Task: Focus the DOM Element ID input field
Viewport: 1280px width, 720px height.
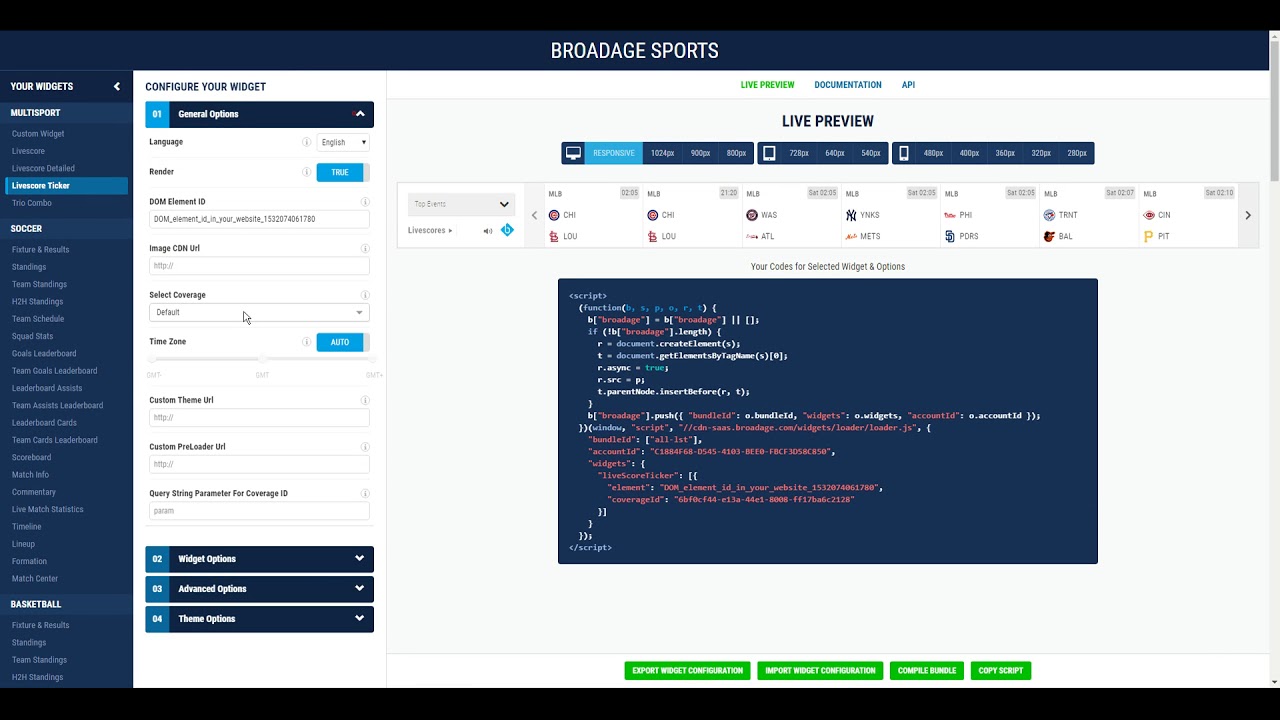Action: [x=259, y=219]
